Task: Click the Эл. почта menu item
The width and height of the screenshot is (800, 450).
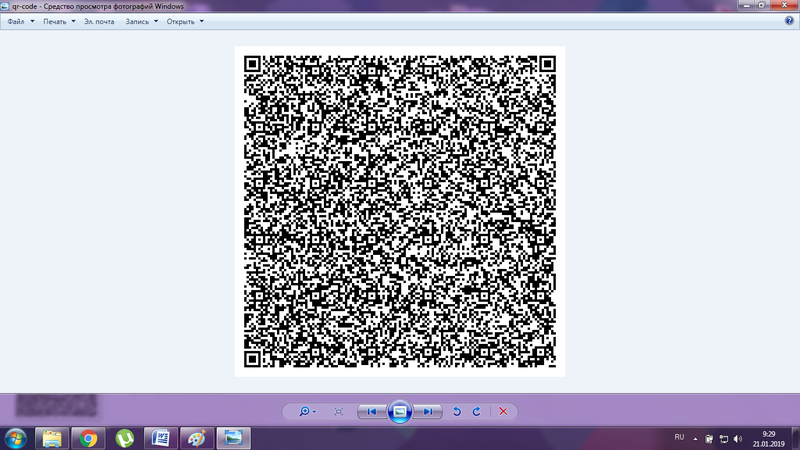Action: (99, 21)
